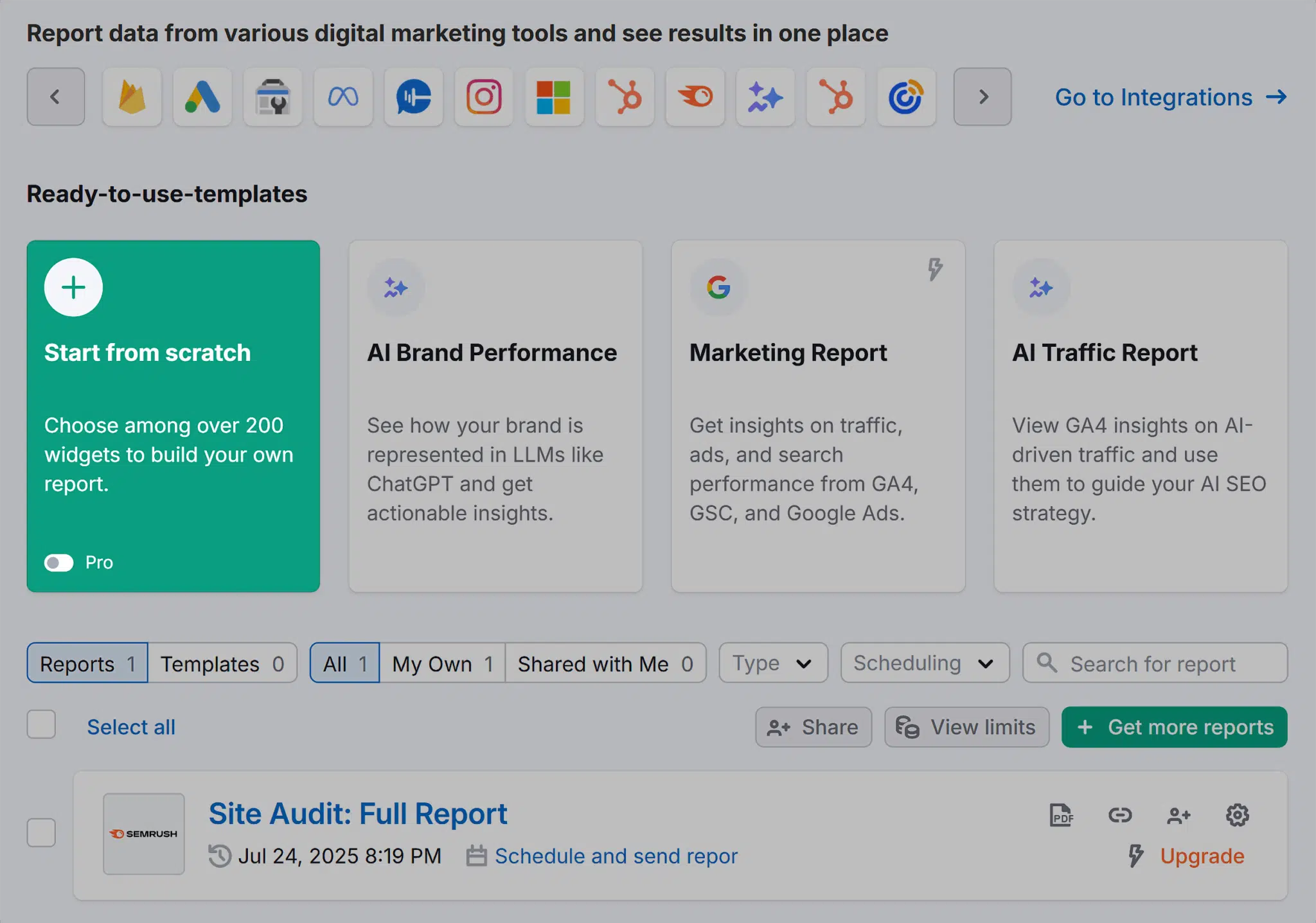The height and width of the screenshot is (923, 1316).
Task: Expand the Type dropdown
Action: point(774,663)
